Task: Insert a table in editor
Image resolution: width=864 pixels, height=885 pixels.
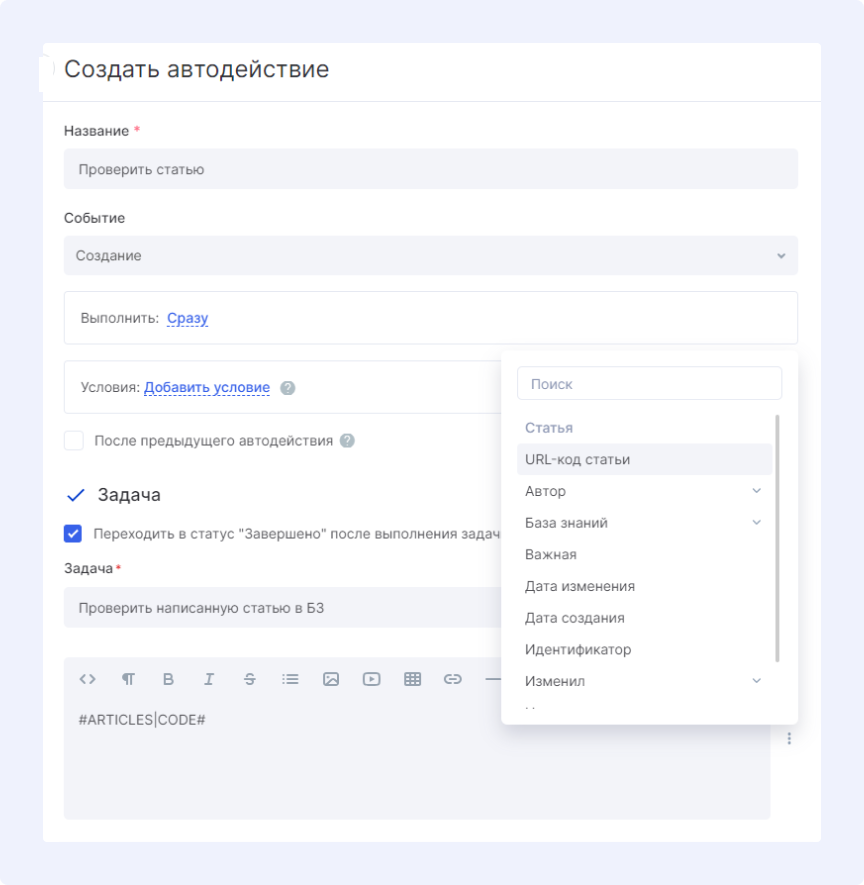Action: [412, 679]
